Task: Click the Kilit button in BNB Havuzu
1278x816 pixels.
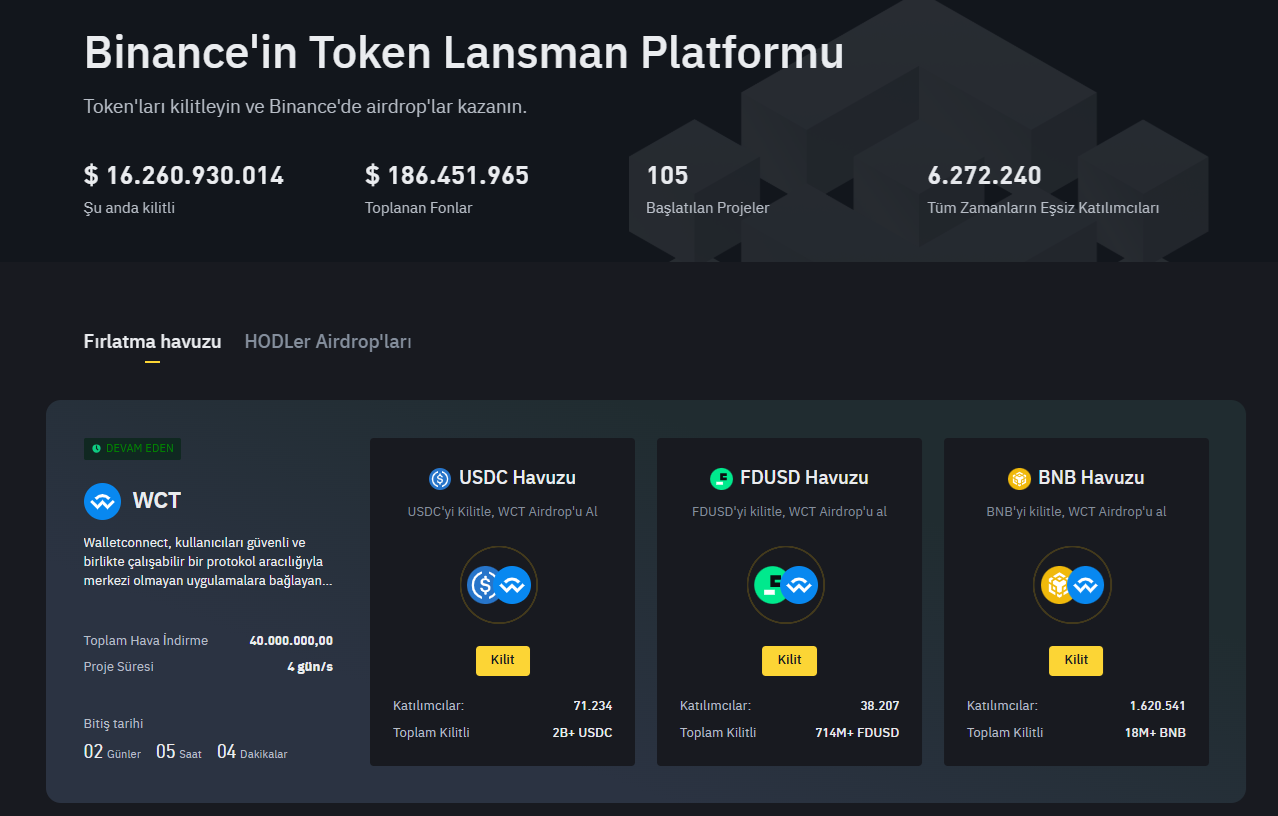Action: coord(1075,660)
